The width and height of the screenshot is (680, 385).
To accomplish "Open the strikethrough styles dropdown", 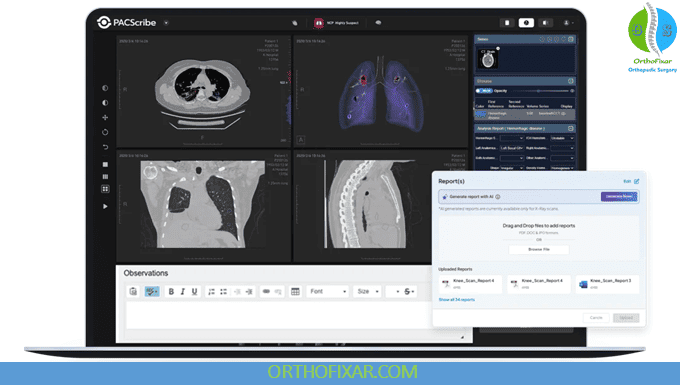I will pyautogui.click(x=409, y=291).
